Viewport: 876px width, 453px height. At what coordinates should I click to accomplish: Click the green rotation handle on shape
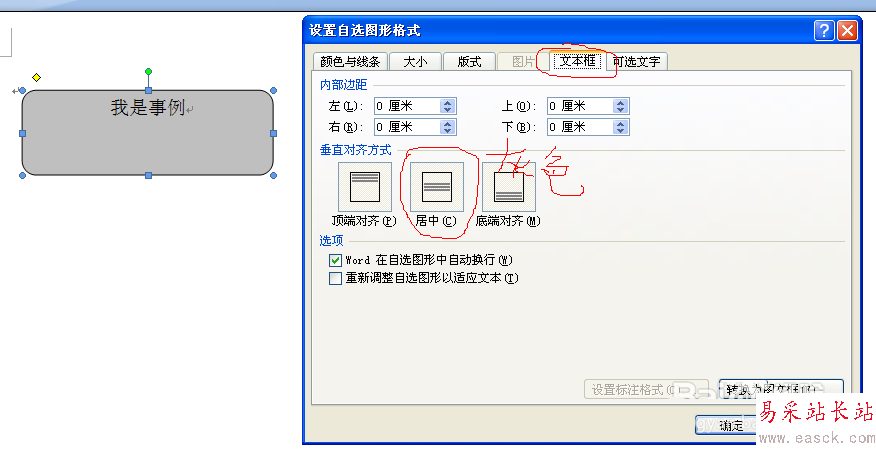[x=148, y=71]
